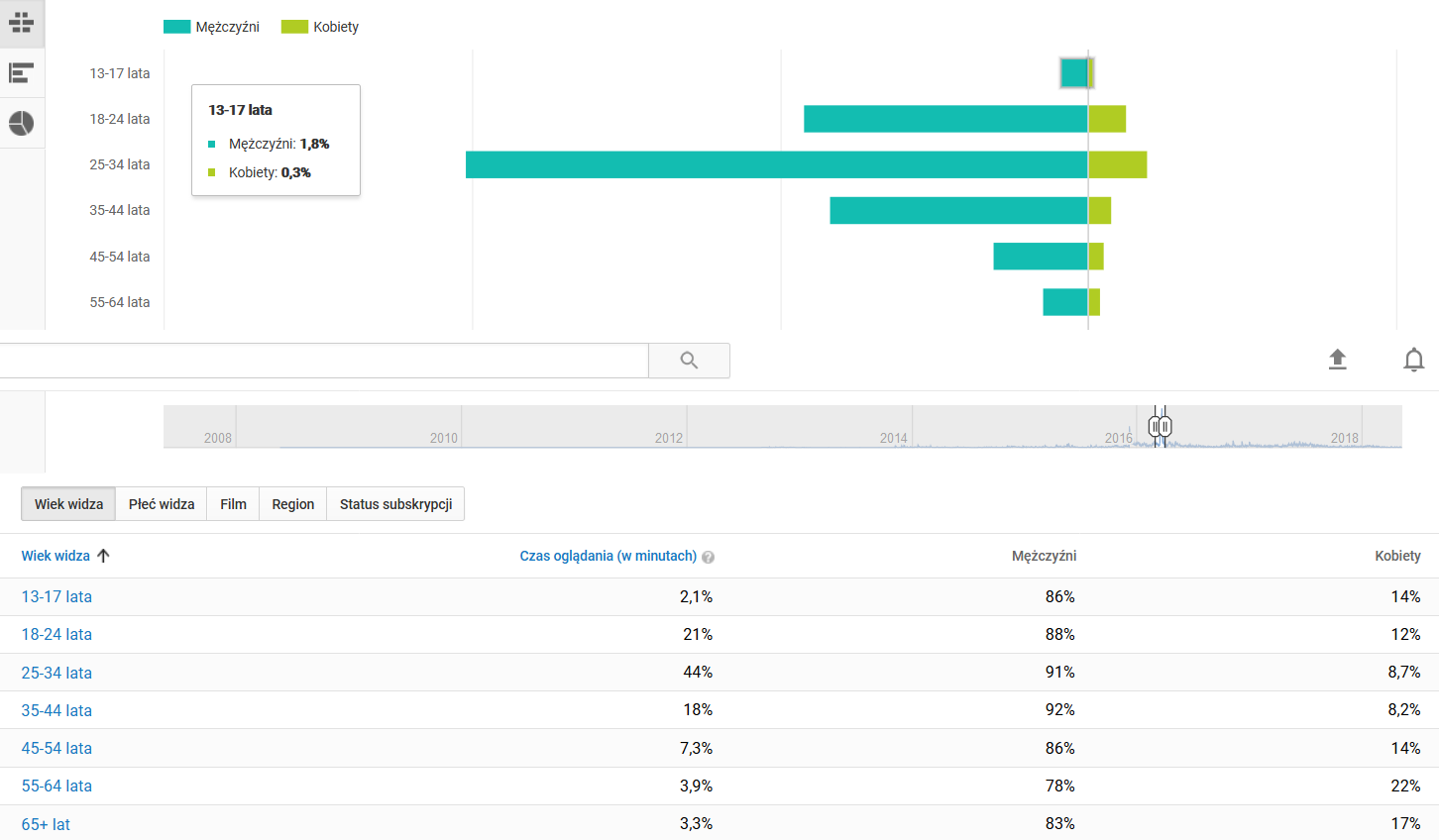Click the 55-64 lata chart axis label
Screen dimensions: 1439x840
click(120, 302)
